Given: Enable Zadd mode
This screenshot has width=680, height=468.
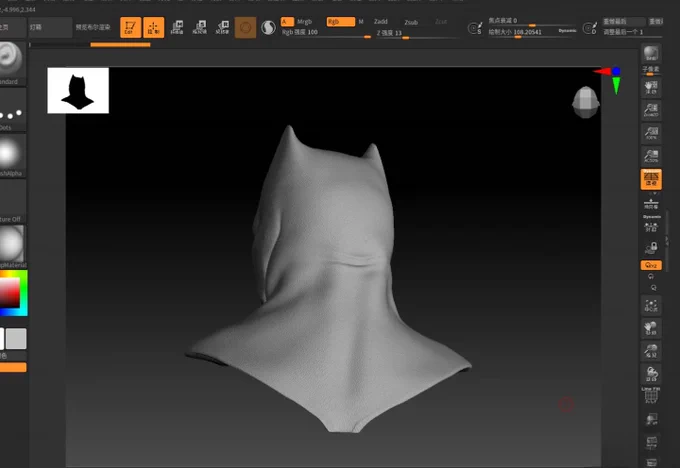Looking at the screenshot, I should point(381,22).
